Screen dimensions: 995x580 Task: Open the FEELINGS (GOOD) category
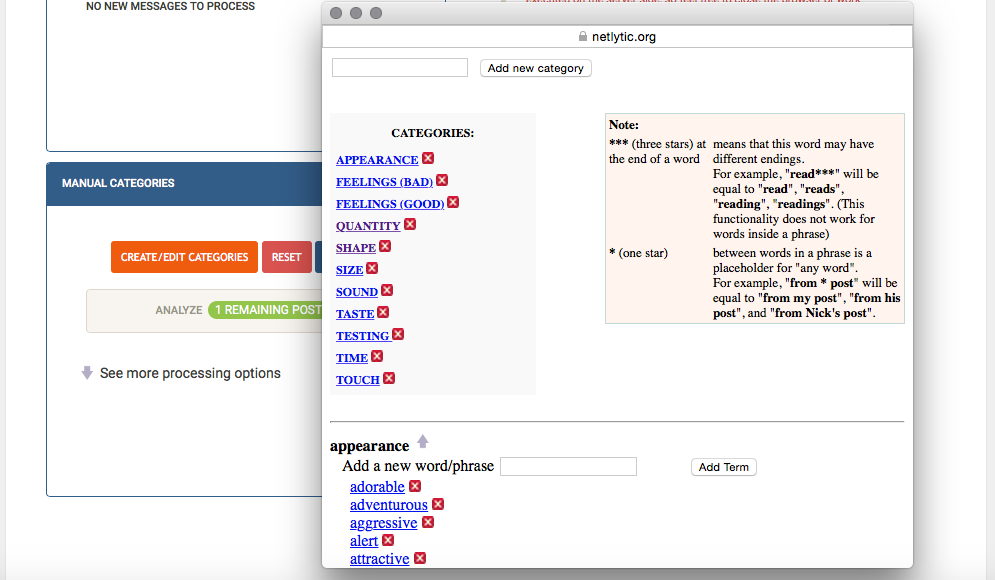389,204
